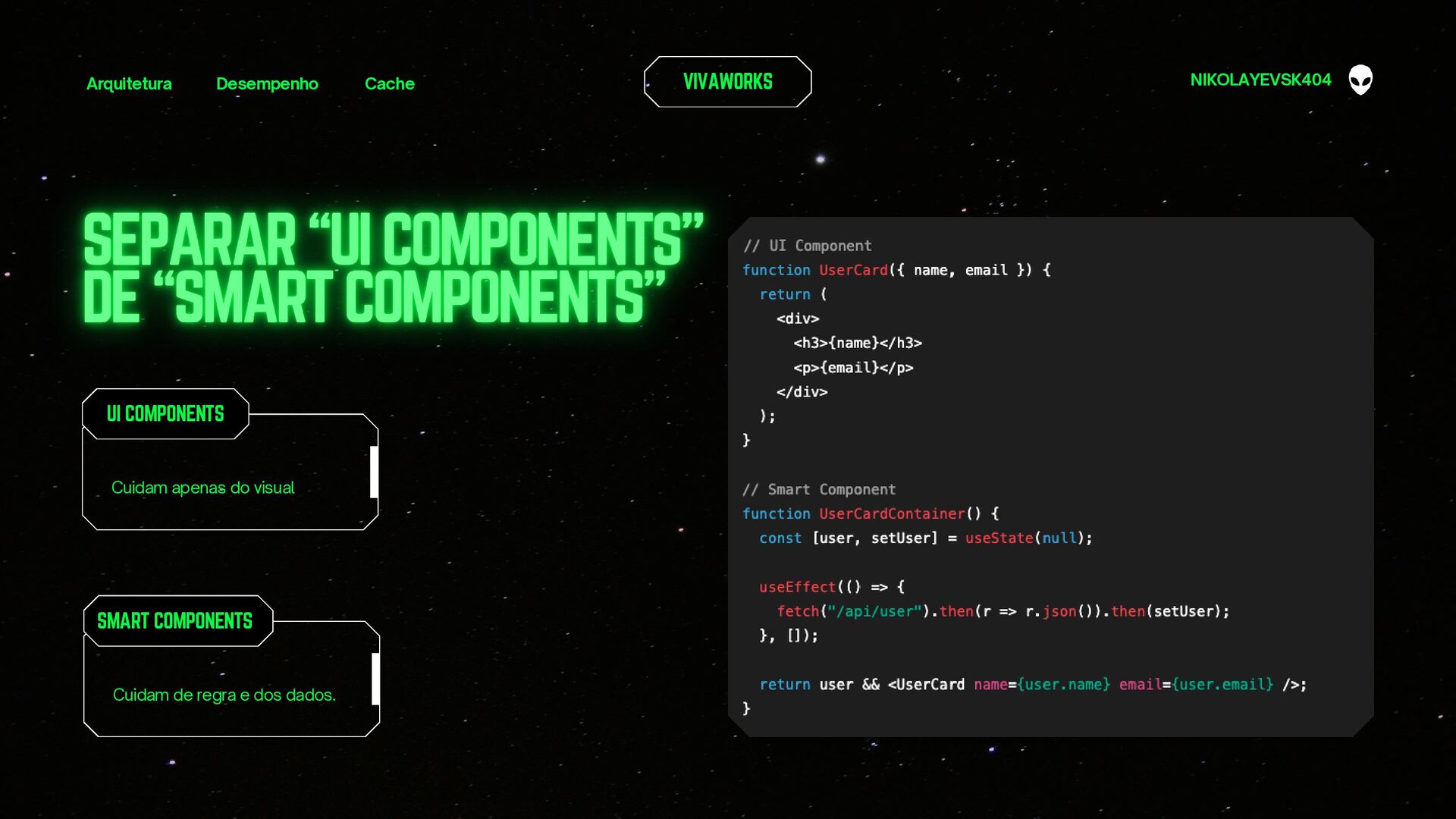Click UserCardContainer function name in code
The height and width of the screenshot is (819, 1456).
coord(891,513)
